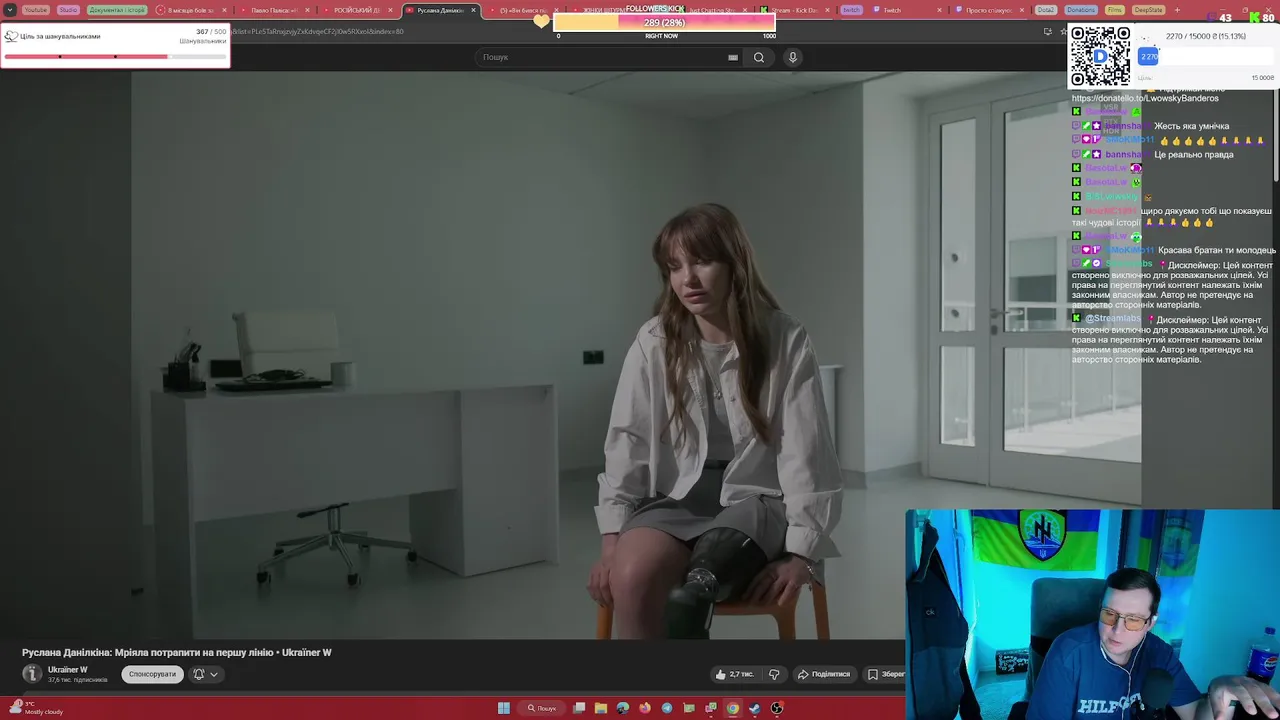Click the chat panel scrollbar
Viewport: 1280px width, 720px height.
pyautogui.click(x=1276, y=135)
